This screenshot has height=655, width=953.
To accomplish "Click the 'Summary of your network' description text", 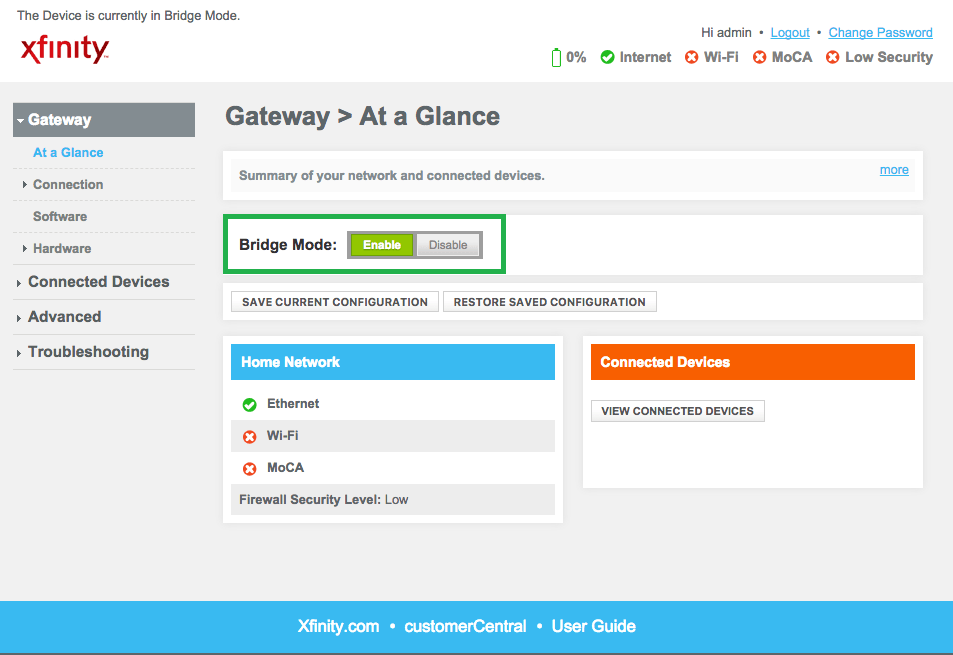I will point(391,176).
